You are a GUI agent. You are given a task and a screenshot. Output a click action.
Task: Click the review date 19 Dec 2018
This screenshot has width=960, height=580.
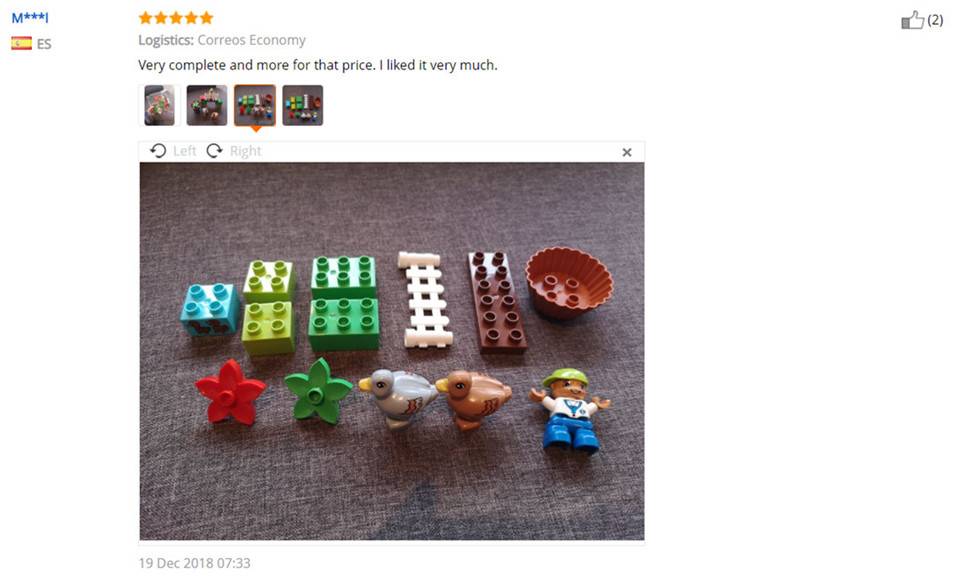[x=194, y=563]
